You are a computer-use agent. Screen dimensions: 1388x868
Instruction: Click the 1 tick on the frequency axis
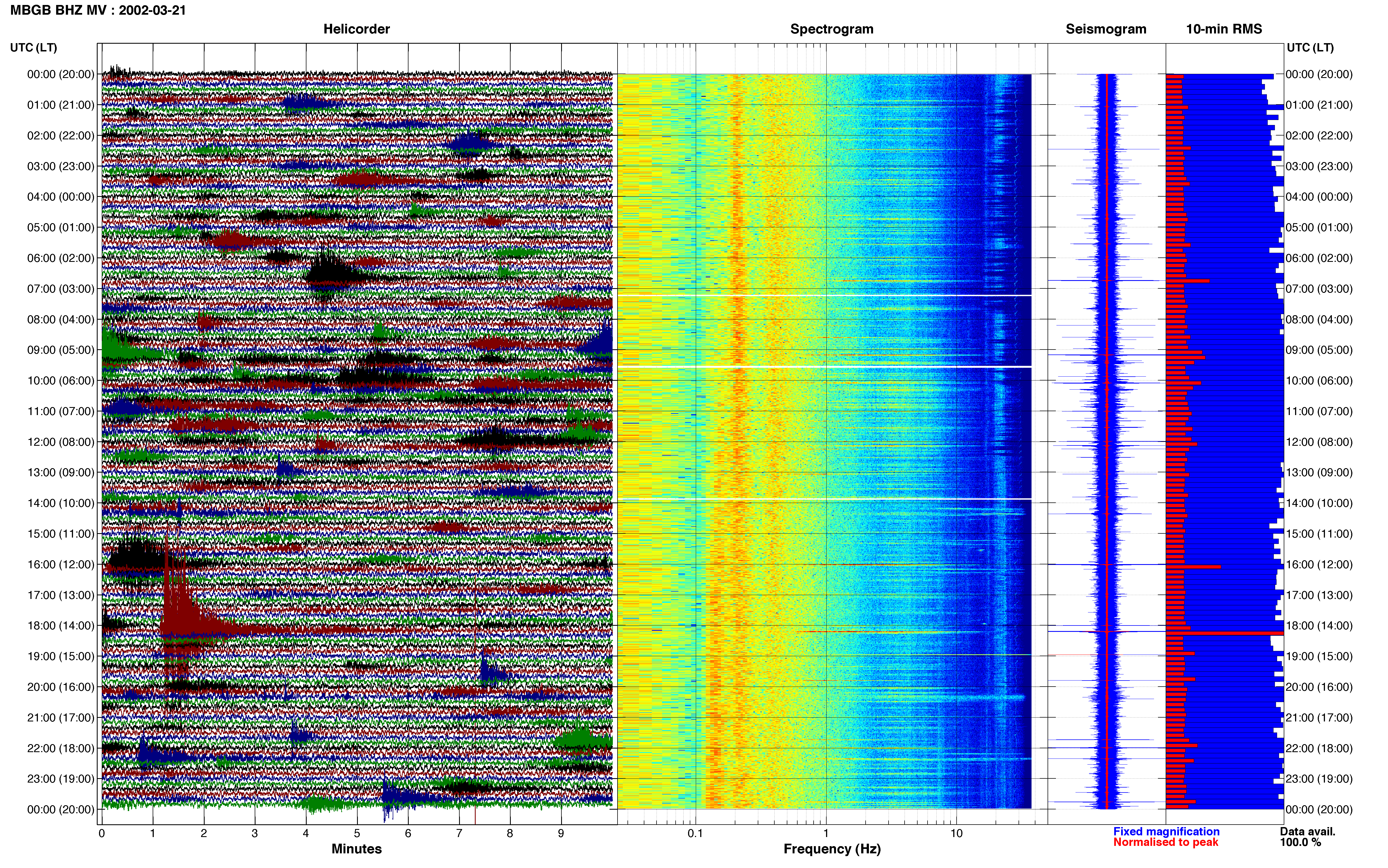click(826, 833)
